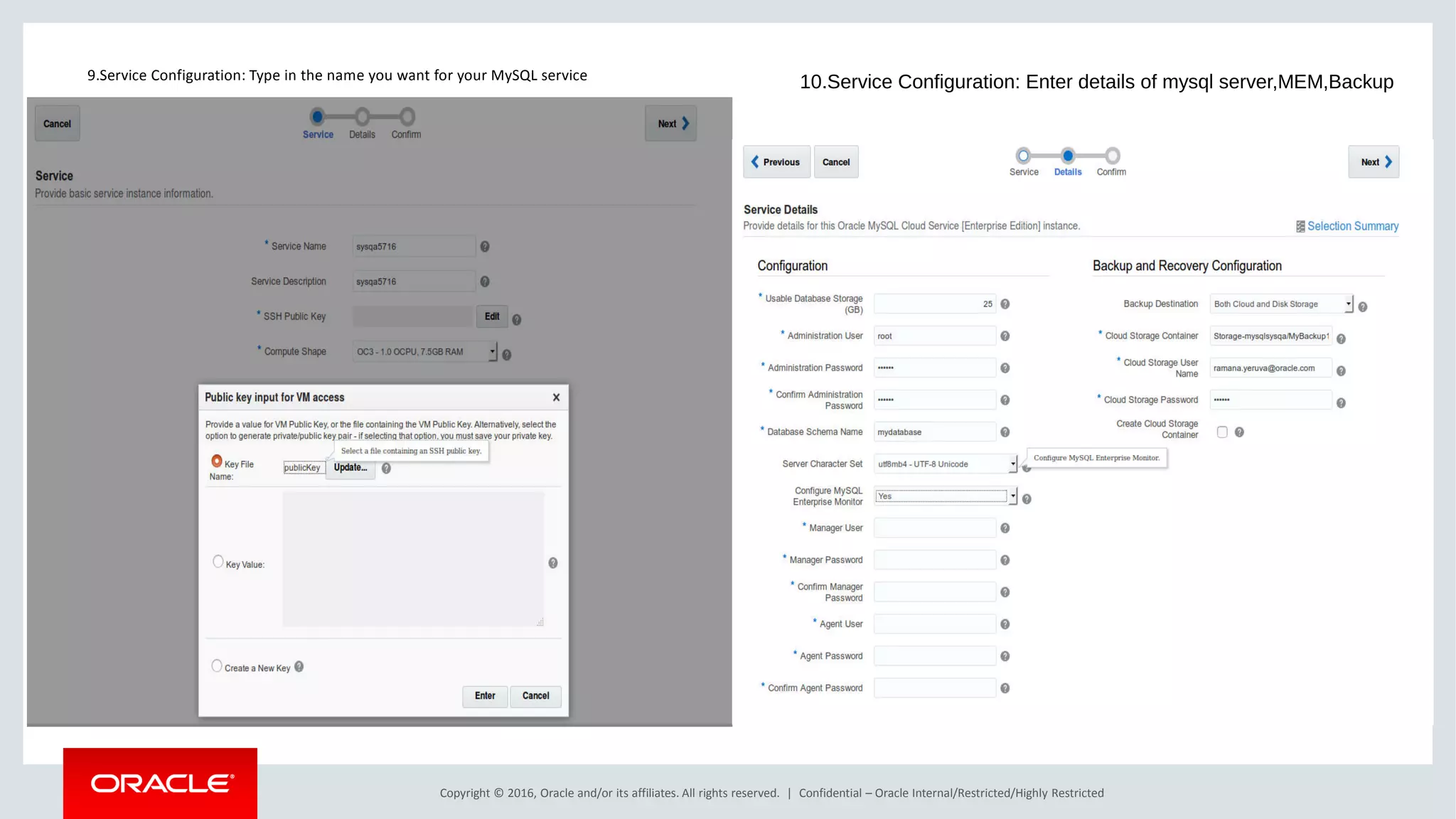The height and width of the screenshot is (819, 1456).
Task: Open help icon beside SSH Public Key Edit
Action: click(x=517, y=320)
